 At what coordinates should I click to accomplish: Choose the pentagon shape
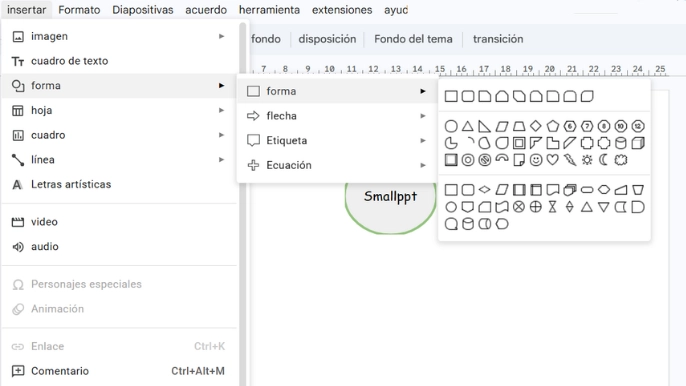(553, 126)
